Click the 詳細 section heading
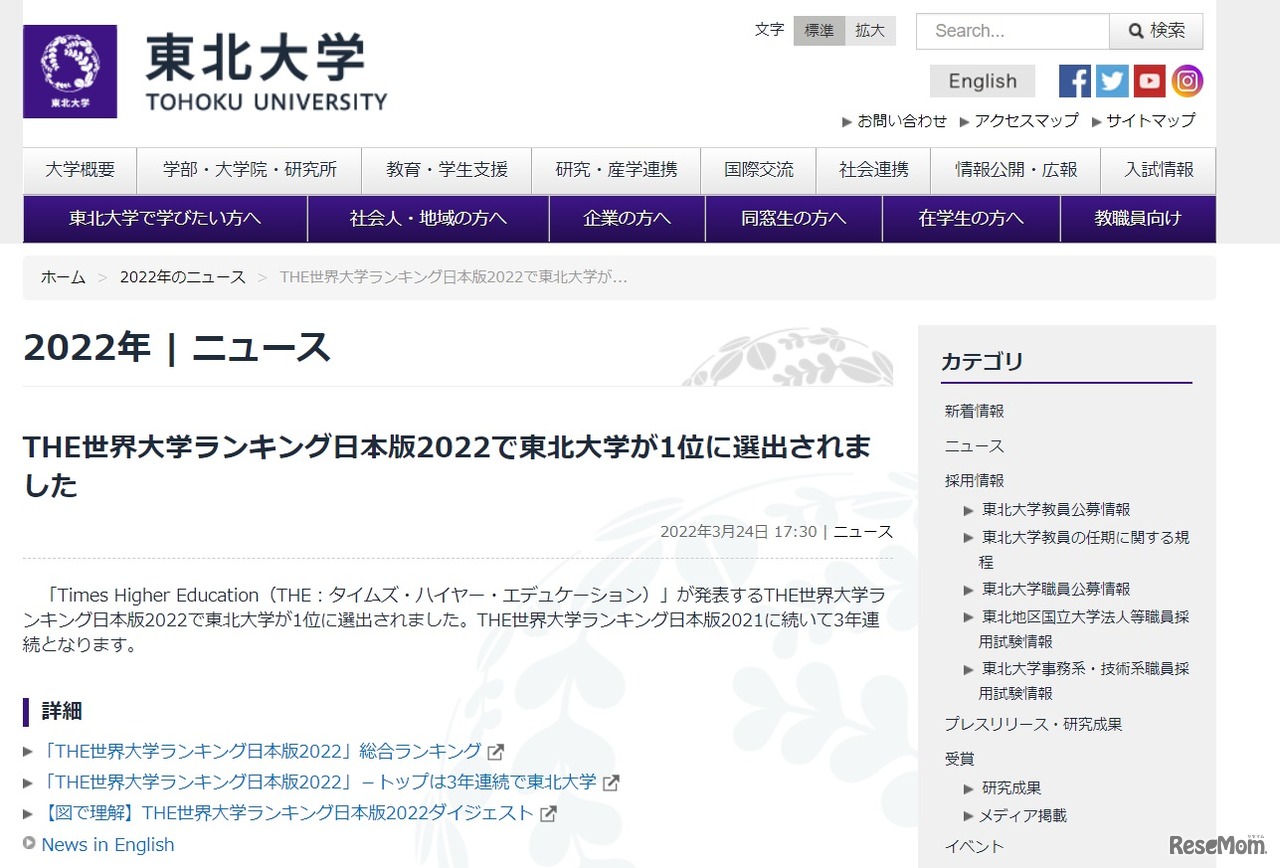The height and width of the screenshot is (868, 1280). click(x=62, y=711)
